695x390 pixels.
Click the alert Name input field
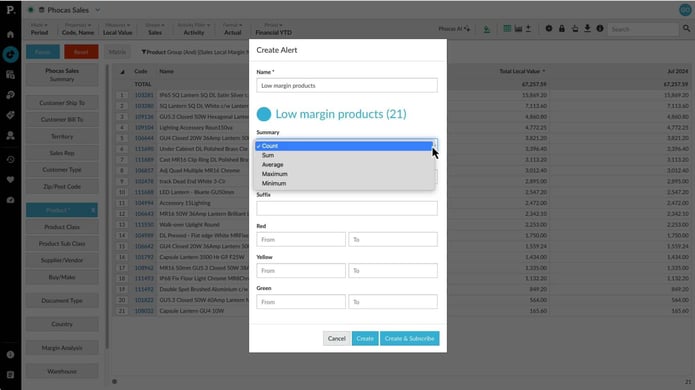pos(347,86)
